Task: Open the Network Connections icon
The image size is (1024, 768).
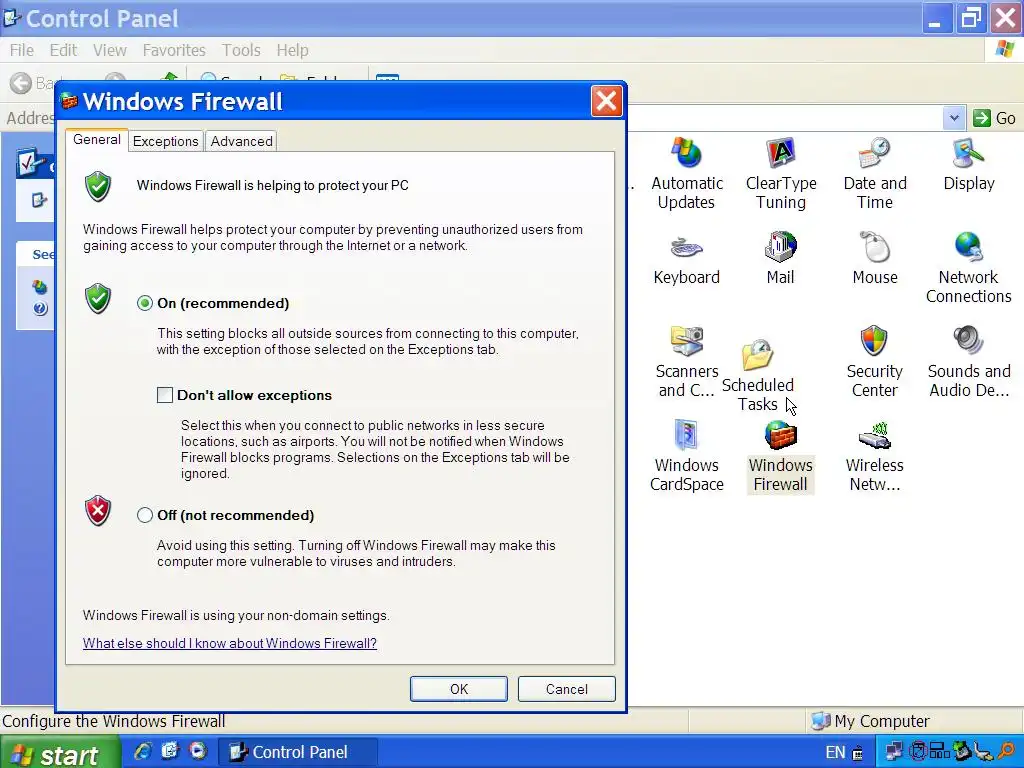Action: [968, 247]
